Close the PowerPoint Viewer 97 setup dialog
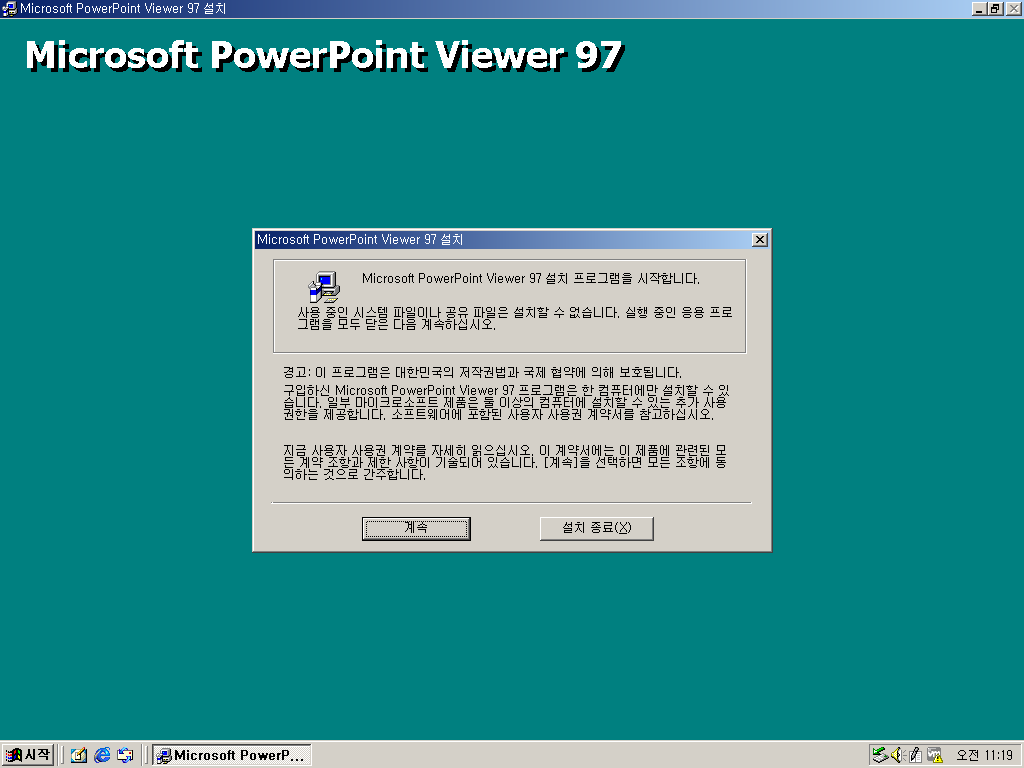 pyautogui.click(x=760, y=240)
